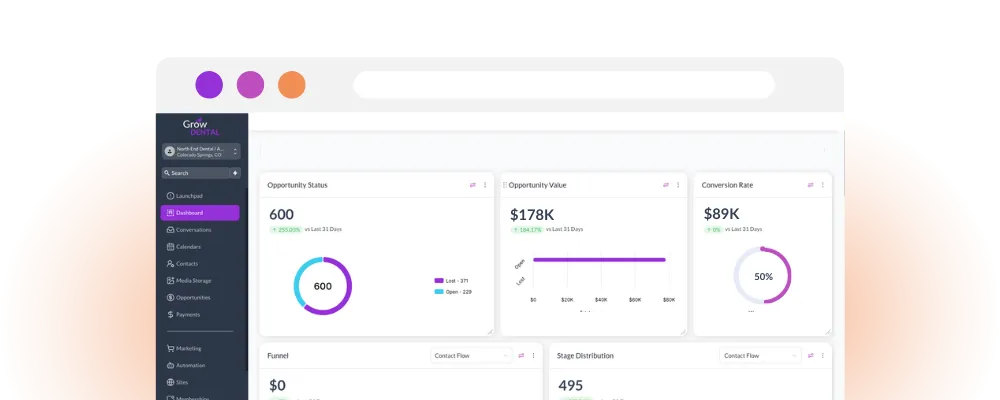The image size is (1000, 400).
Task: Open the Launchpad sidebar item
Action: 184,196
